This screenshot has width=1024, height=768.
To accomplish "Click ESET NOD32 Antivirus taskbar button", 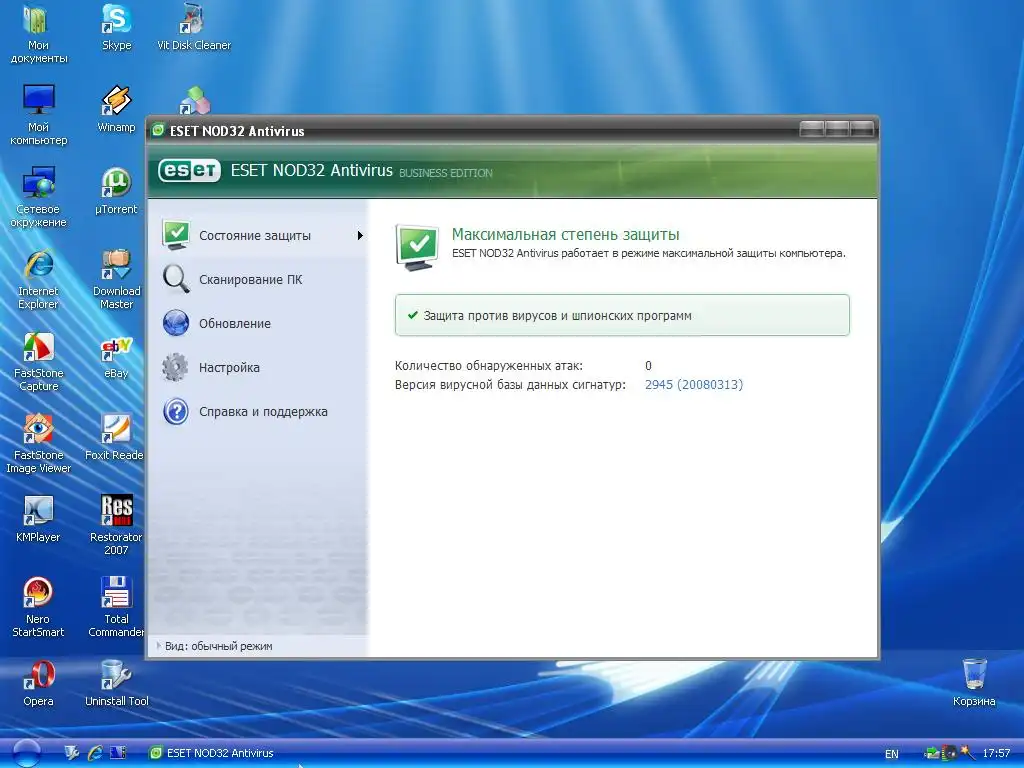I will tap(212, 753).
